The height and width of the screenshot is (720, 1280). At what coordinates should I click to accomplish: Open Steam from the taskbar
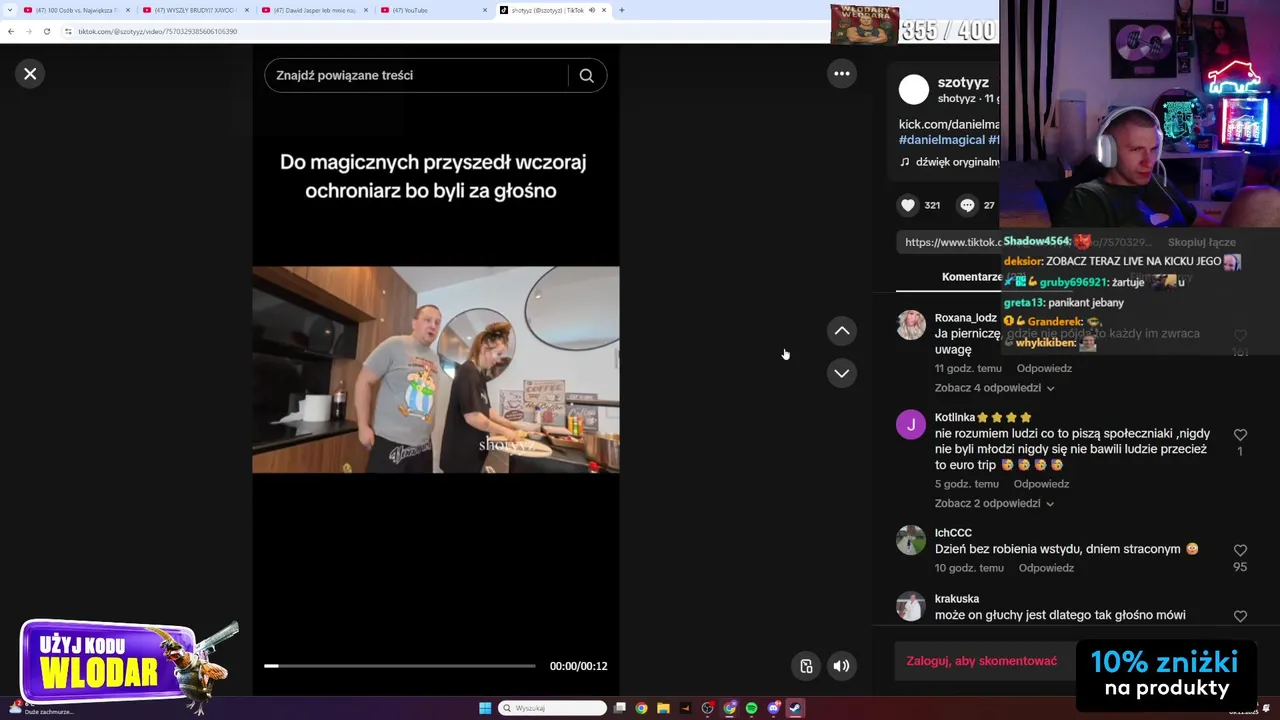795,708
